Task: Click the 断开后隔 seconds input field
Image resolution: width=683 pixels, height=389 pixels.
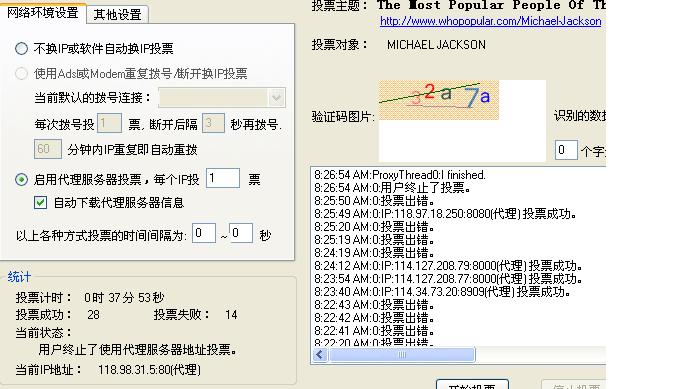Action: point(213,123)
